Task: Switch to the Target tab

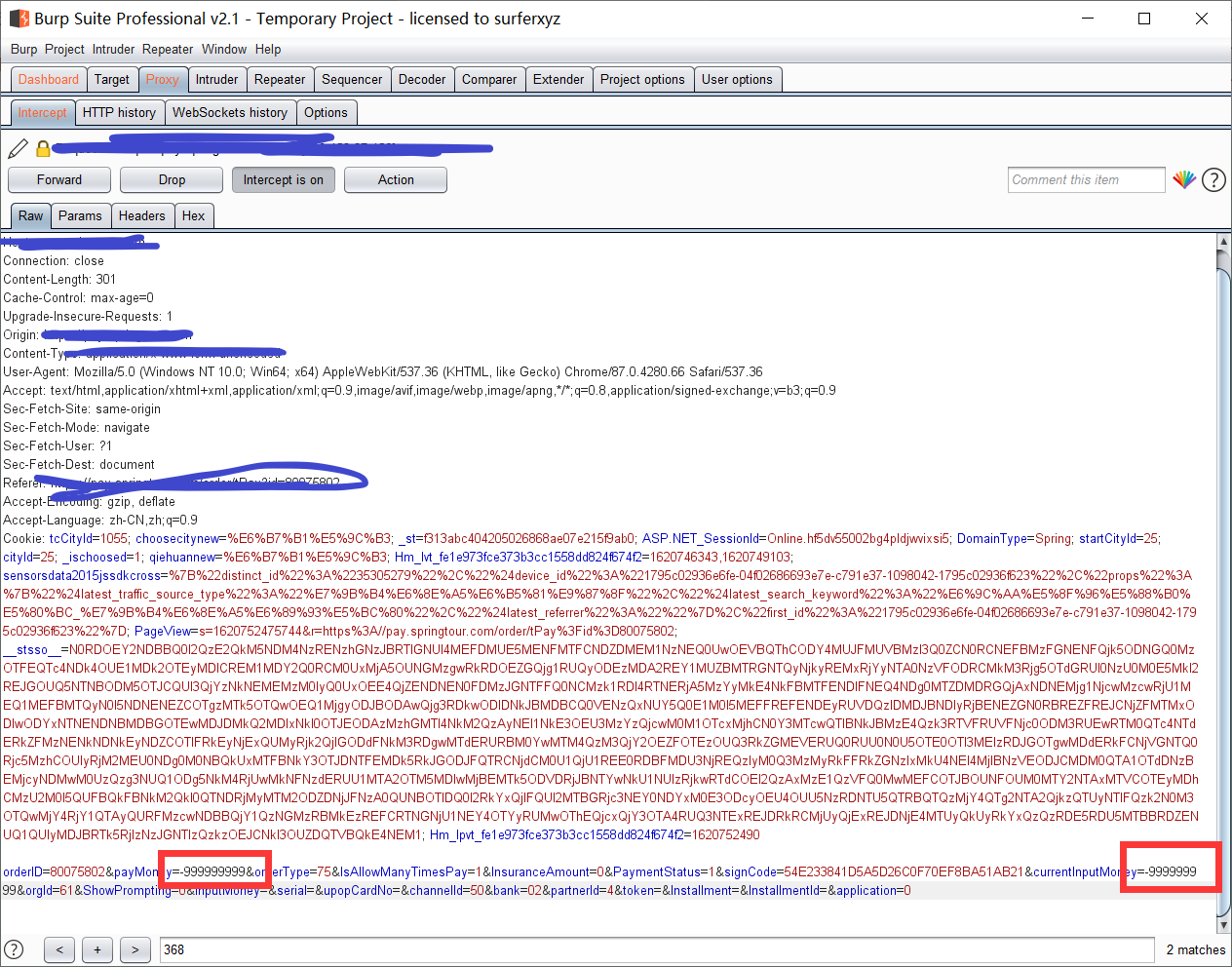Action: (112, 80)
